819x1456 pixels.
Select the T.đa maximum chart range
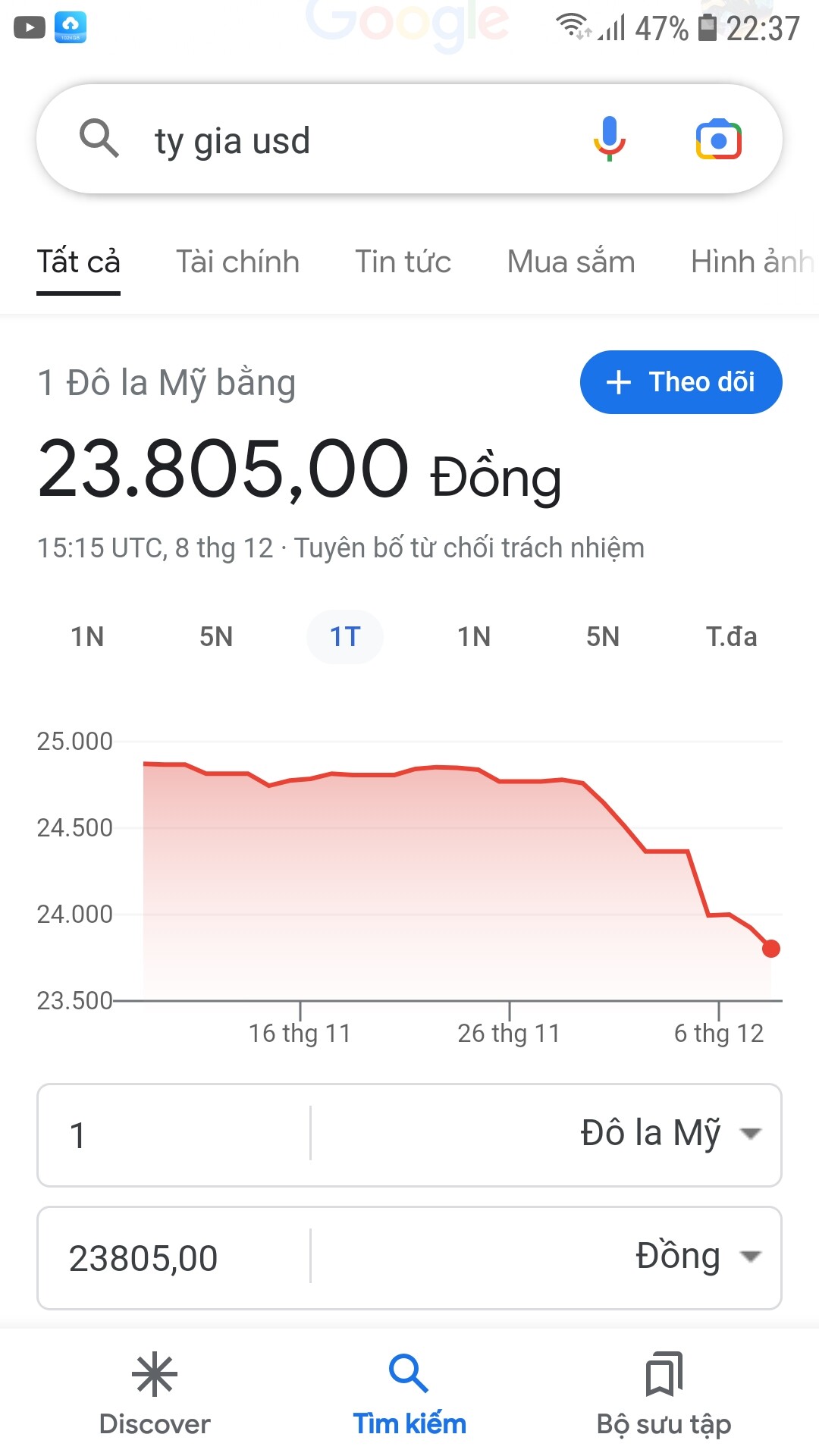[731, 636]
